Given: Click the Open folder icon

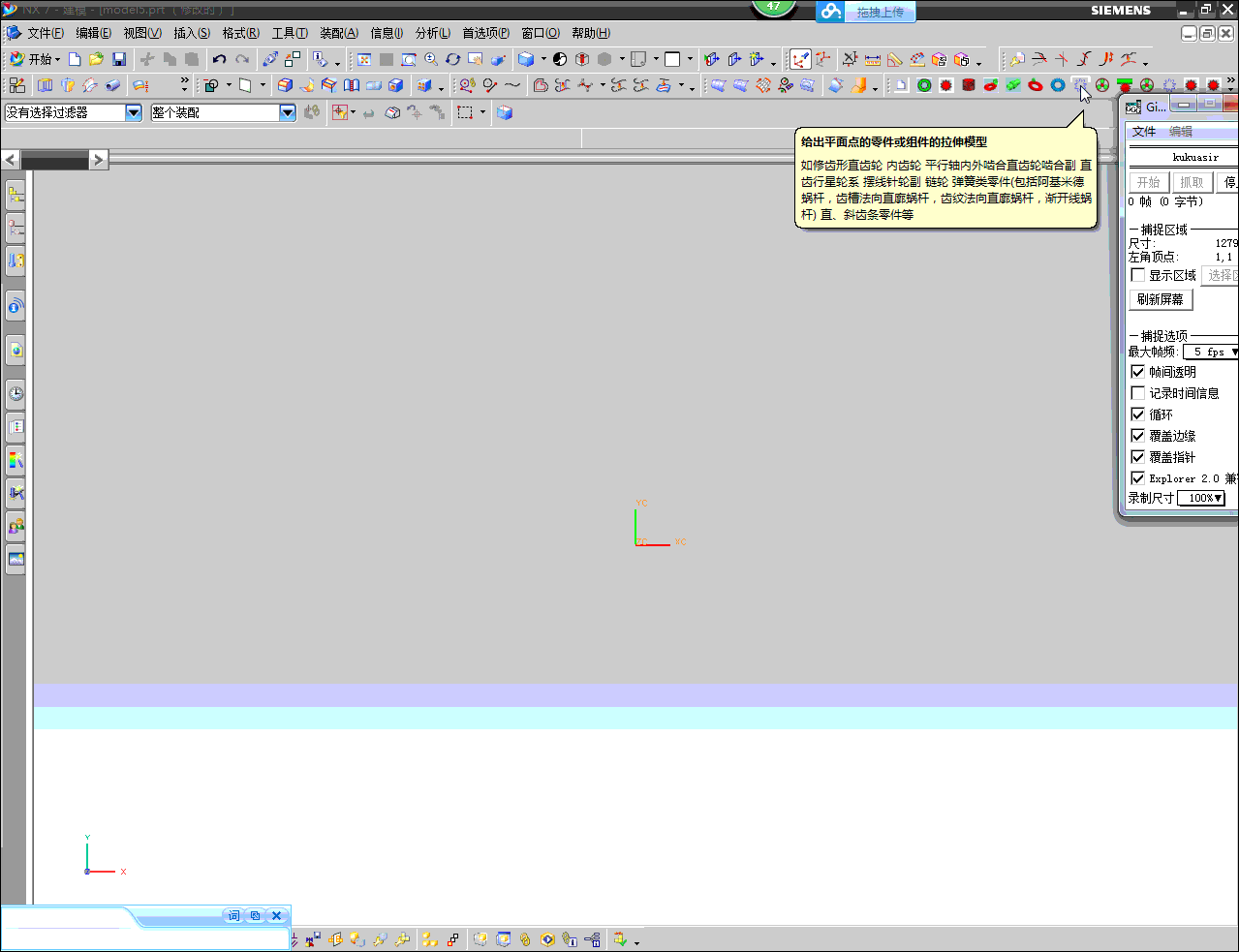Looking at the screenshot, I should 96,59.
